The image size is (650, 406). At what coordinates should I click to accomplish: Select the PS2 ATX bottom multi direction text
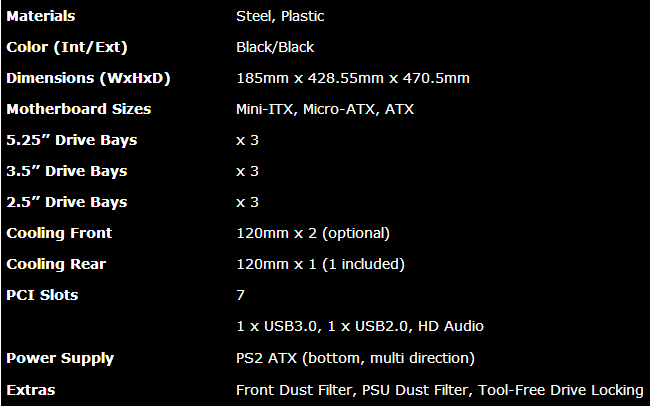355,358
